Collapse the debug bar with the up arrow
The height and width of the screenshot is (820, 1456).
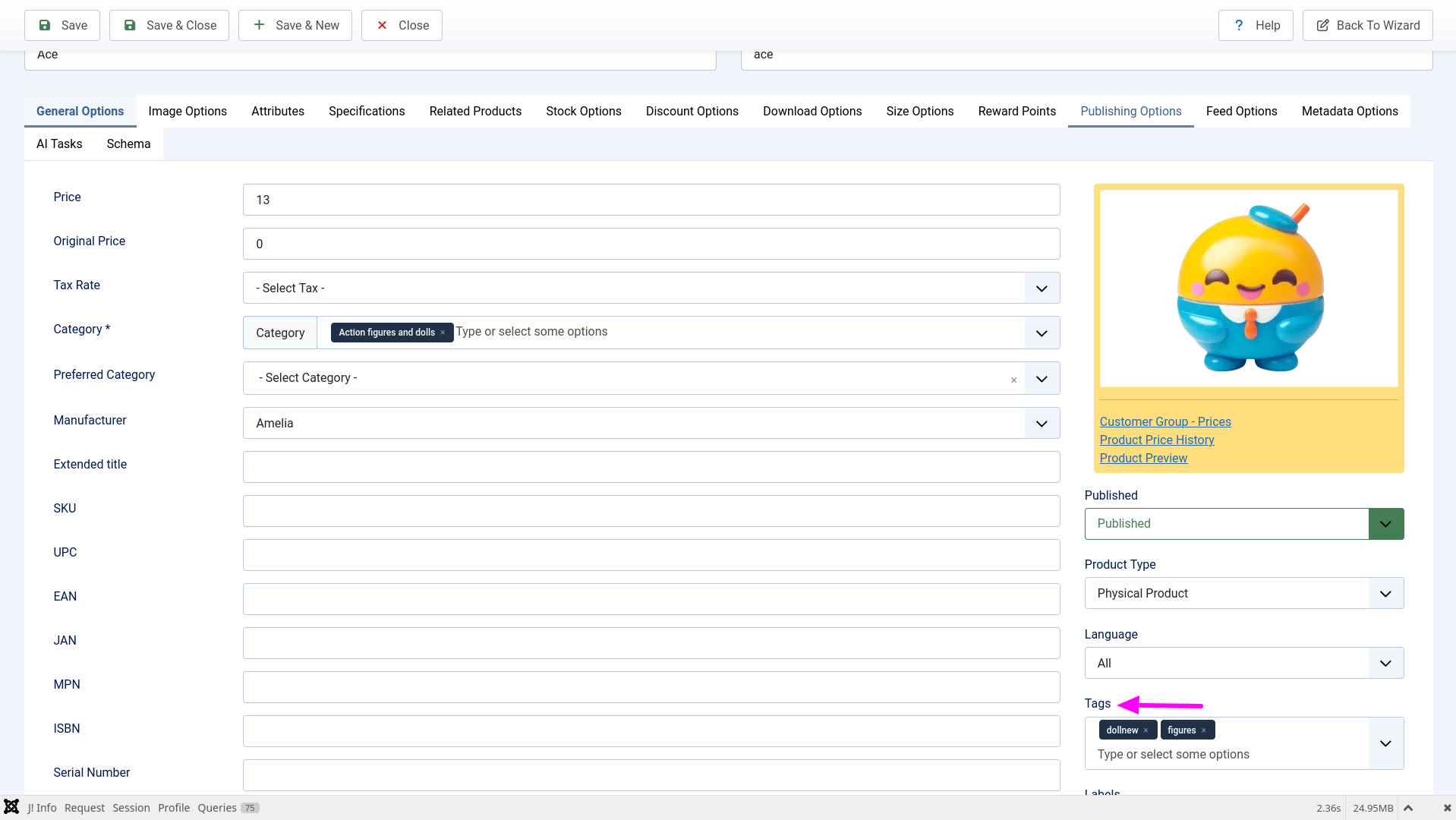1408,808
